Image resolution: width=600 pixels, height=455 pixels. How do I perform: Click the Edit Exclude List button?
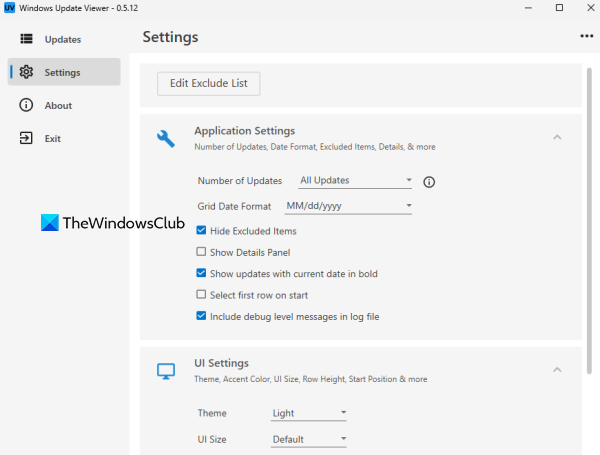coord(209,83)
